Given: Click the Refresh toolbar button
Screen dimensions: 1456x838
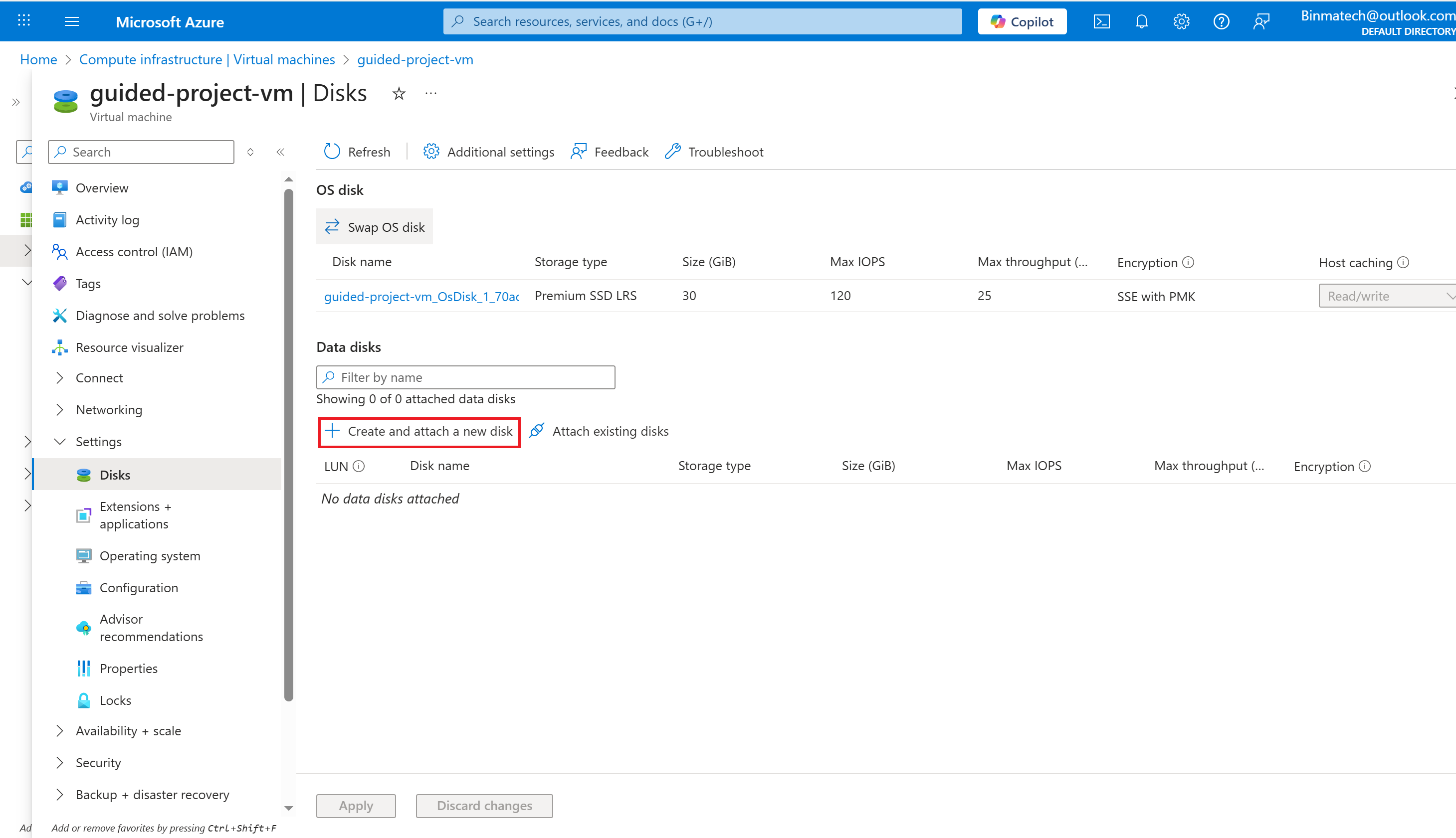Looking at the screenshot, I should 357,152.
